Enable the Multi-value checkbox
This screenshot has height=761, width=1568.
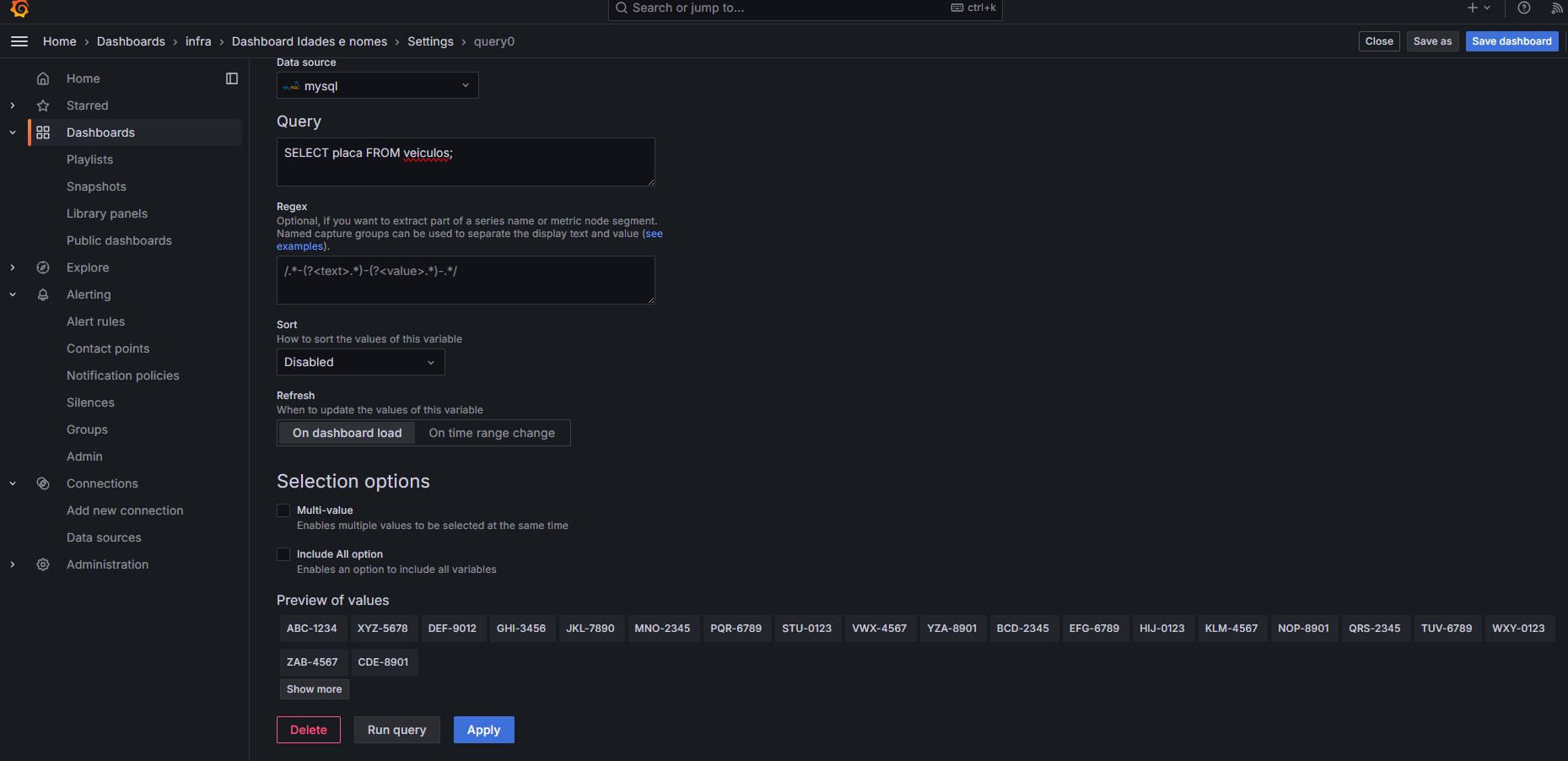(283, 510)
